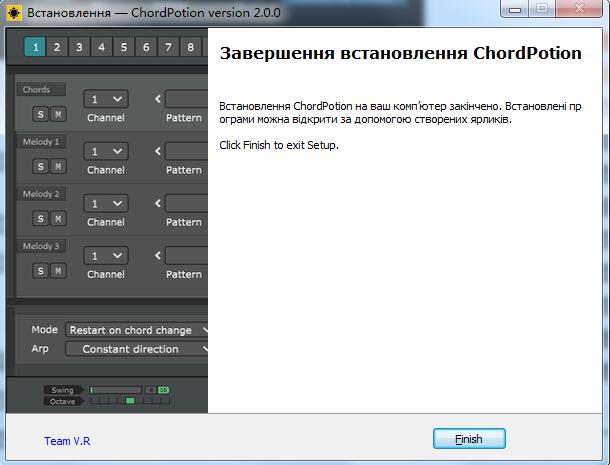The width and height of the screenshot is (610, 465).
Task: Click the Octave label
Action: (x=62, y=401)
